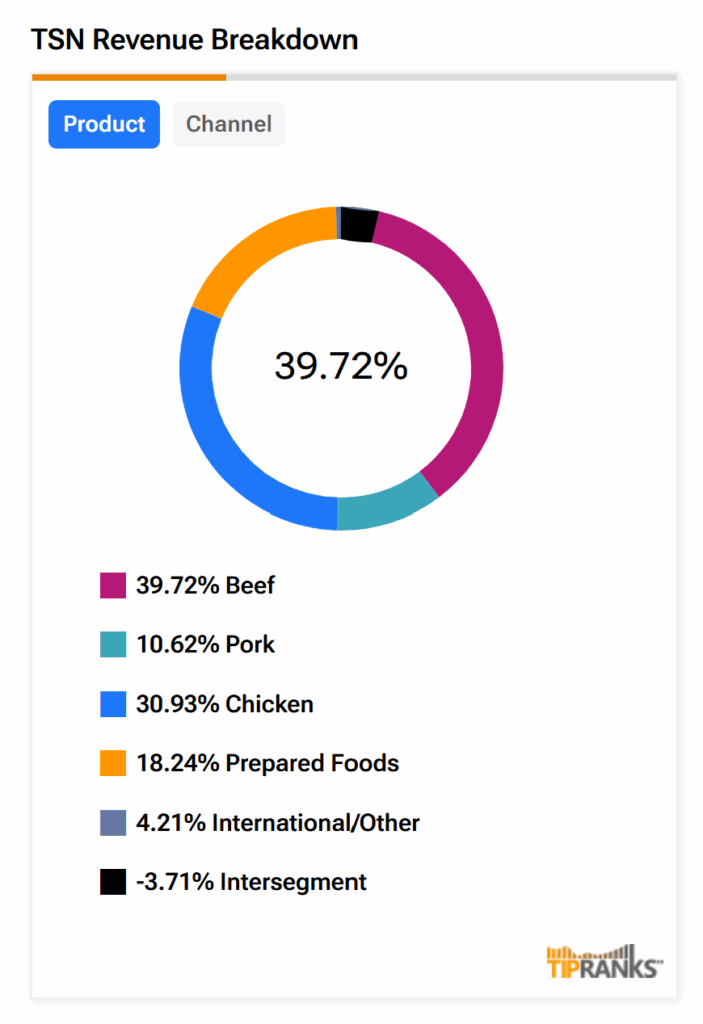The height and width of the screenshot is (1024, 703).
Task: Click the -3.71% Intersegment legend label
Action: tap(251, 883)
